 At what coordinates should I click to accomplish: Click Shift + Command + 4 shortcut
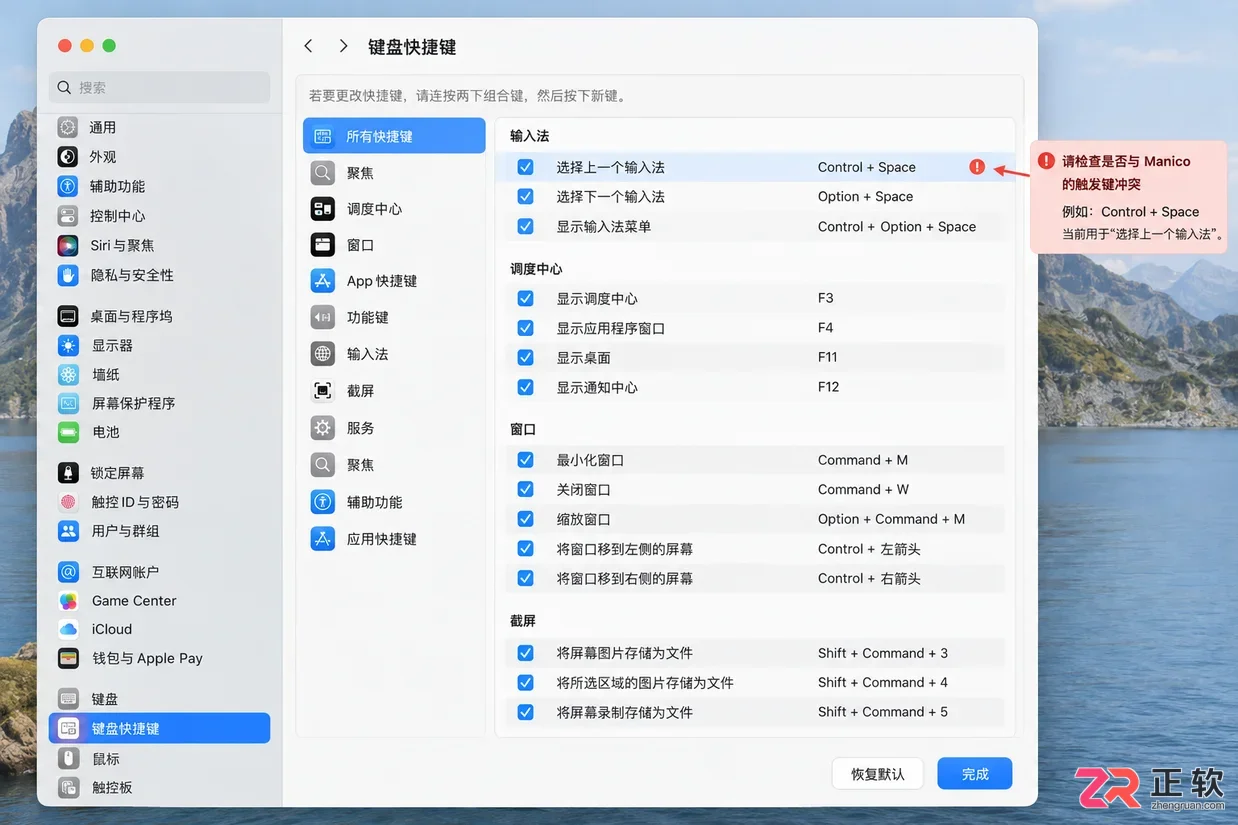tap(882, 682)
